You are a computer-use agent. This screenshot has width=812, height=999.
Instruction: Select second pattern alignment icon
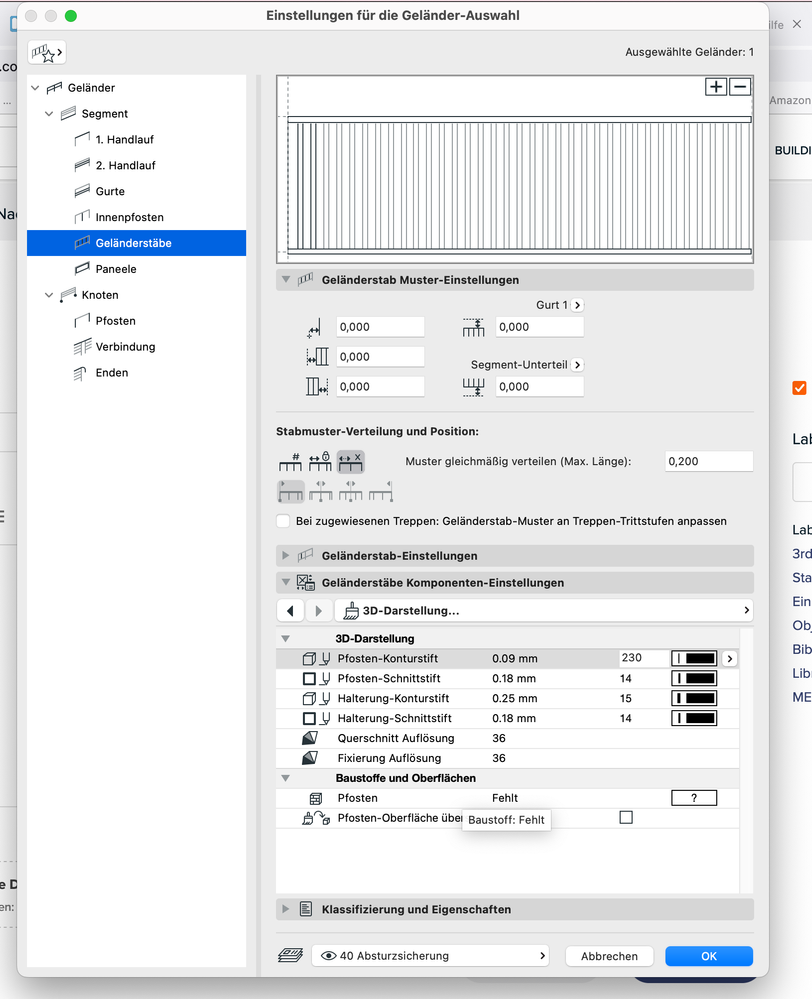coord(321,491)
